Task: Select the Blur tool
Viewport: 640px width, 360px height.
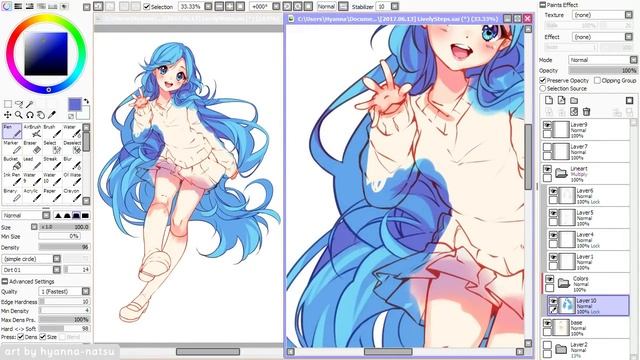Action: [72, 163]
